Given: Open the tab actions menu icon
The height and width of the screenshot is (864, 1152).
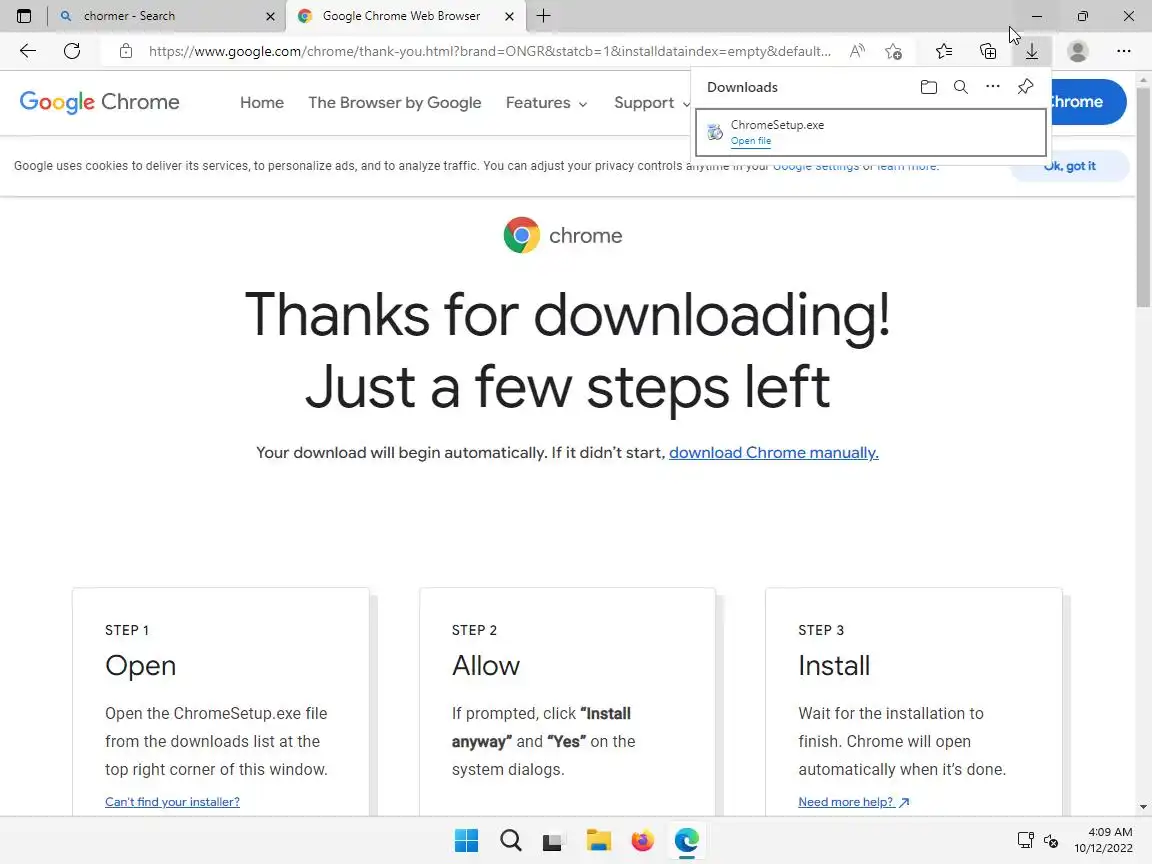Looking at the screenshot, I should 24,15.
